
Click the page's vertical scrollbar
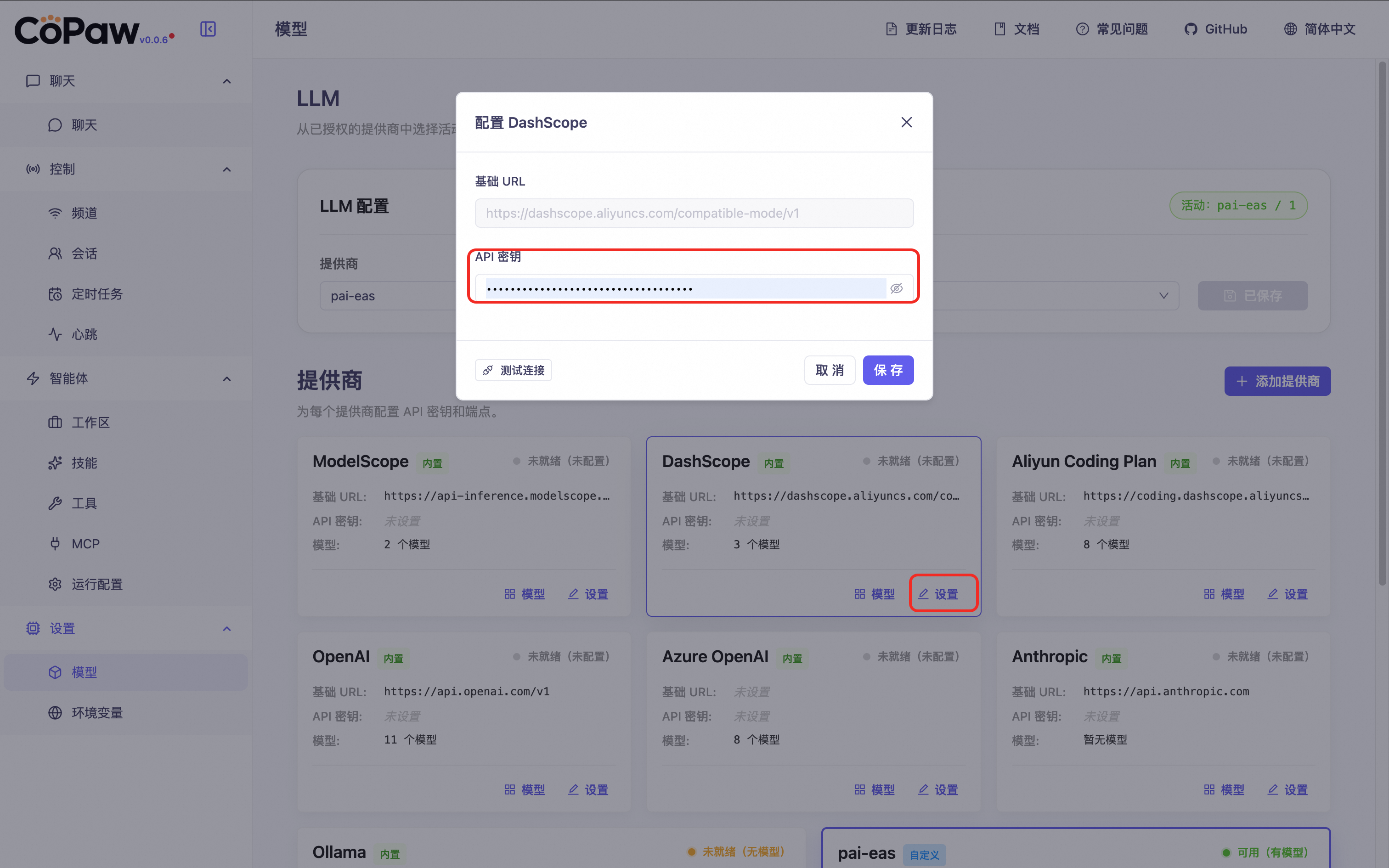coord(1382,321)
